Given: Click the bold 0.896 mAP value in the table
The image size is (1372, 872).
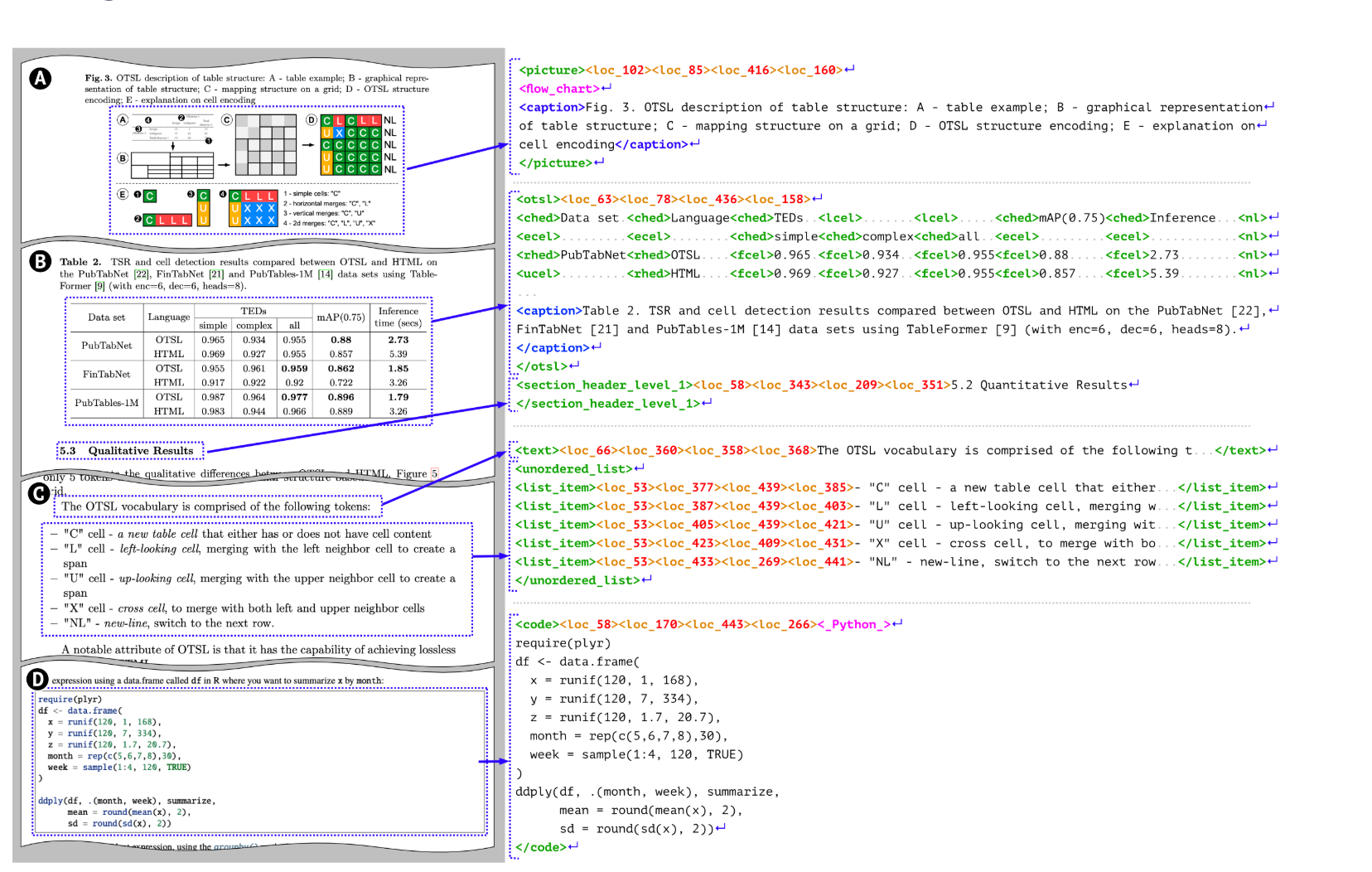Looking at the screenshot, I should 341,397.
